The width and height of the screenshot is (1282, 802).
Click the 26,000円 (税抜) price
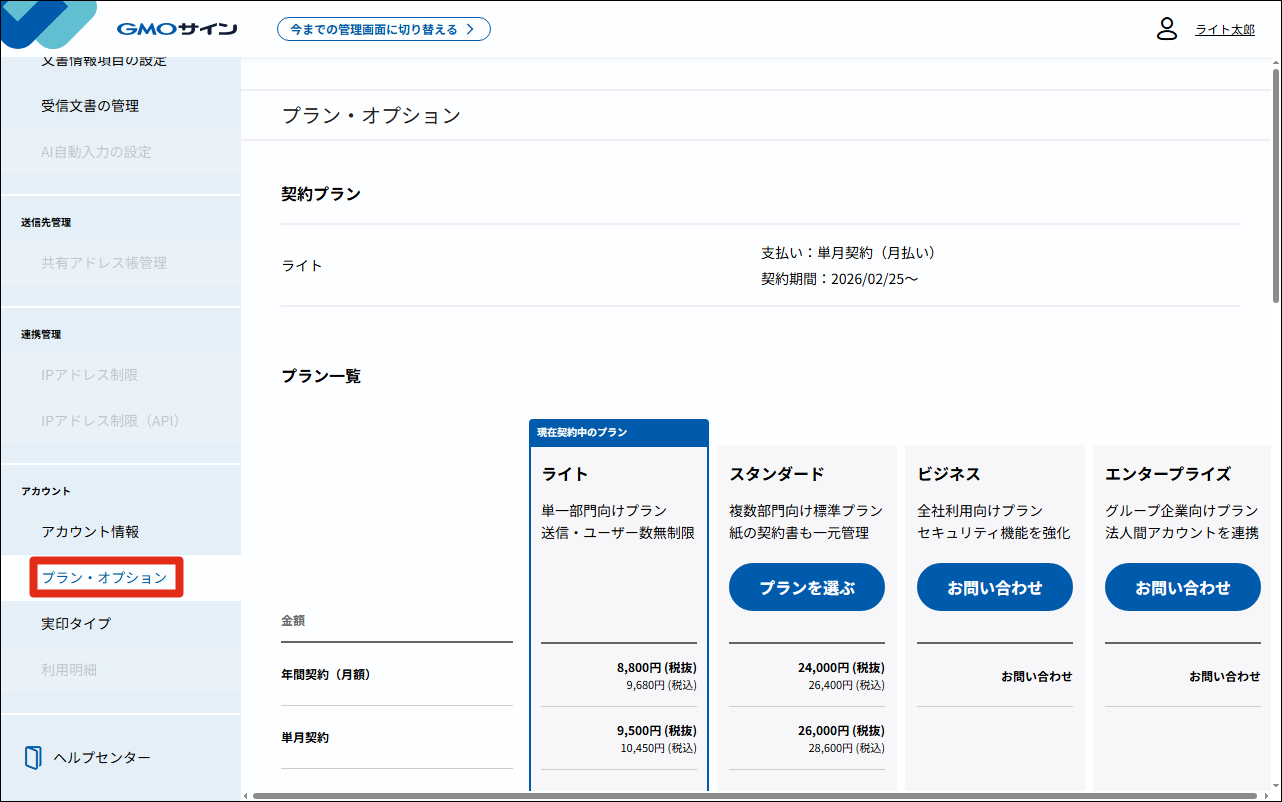click(841, 731)
